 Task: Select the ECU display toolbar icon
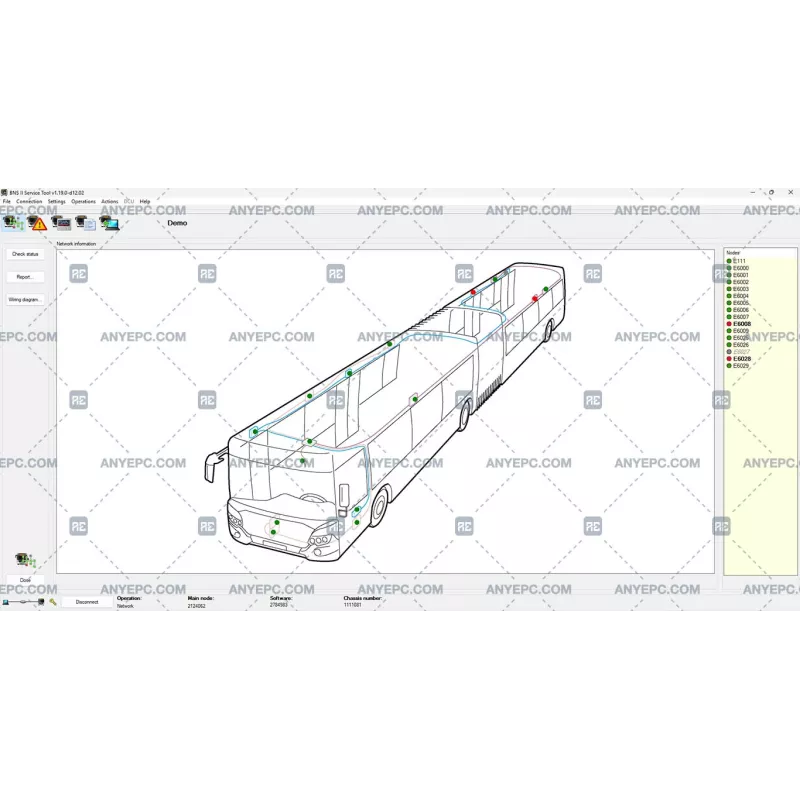point(62,222)
